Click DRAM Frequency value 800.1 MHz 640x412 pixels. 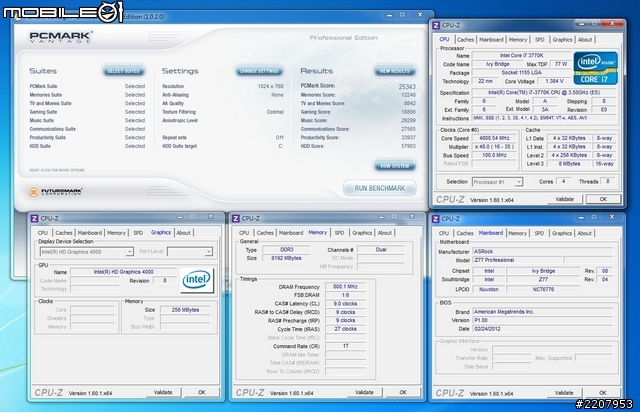pyautogui.click(x=345, y=287)
